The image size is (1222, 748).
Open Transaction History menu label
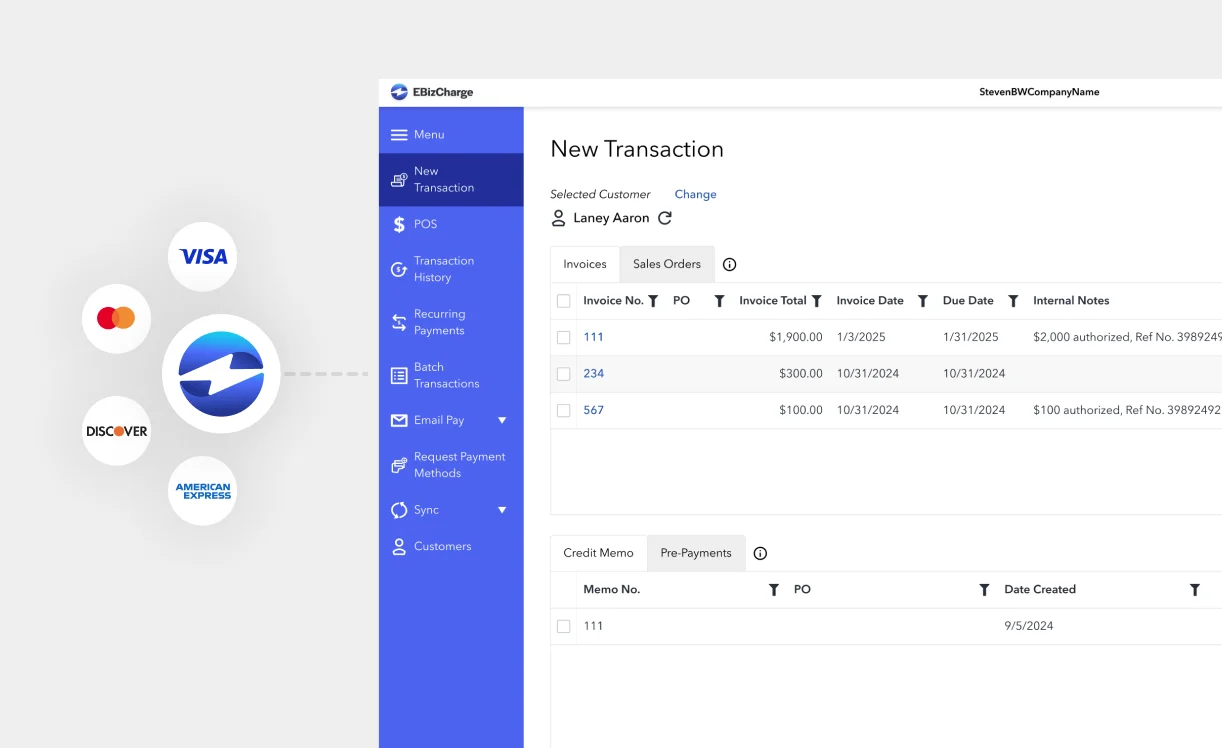444,269
